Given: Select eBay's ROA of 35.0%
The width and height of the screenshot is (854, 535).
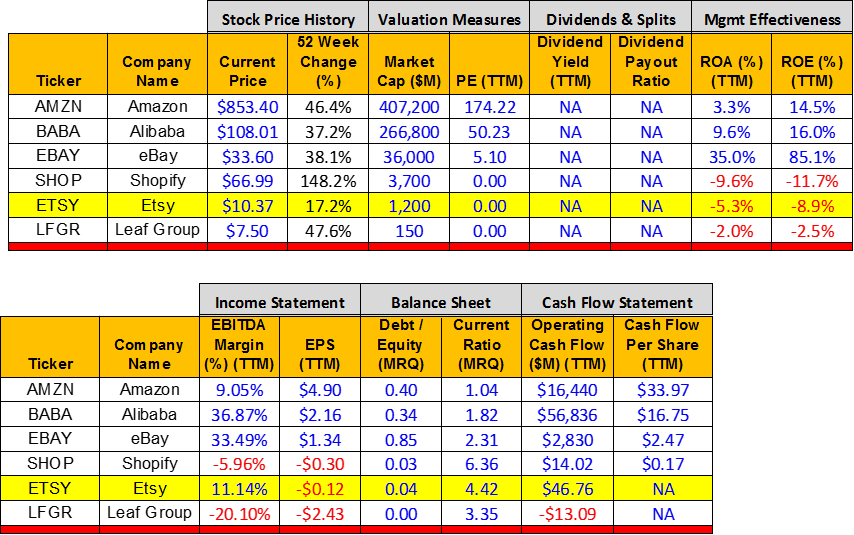Looking at the screenshot, I should point(731,157).
